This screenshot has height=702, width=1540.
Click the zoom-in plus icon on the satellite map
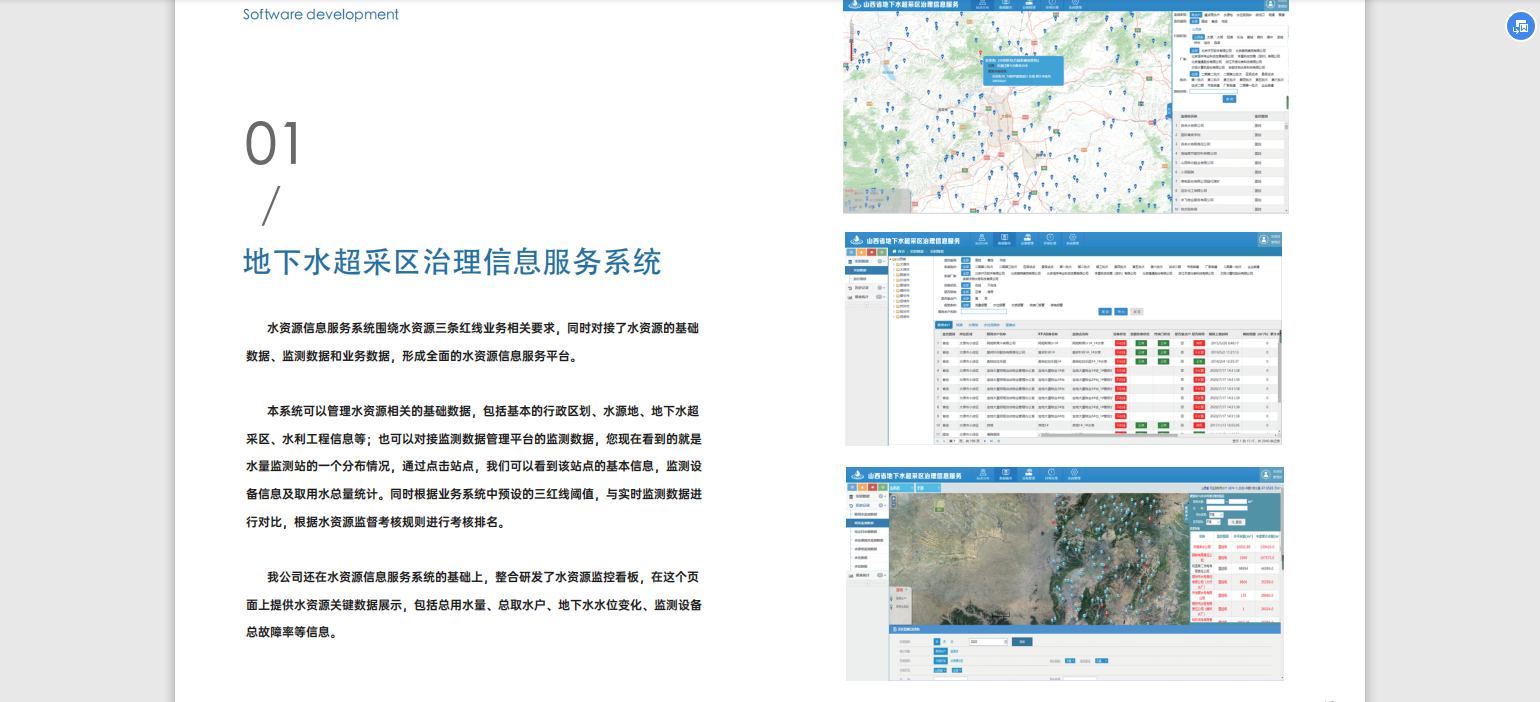tap(893, 499)
